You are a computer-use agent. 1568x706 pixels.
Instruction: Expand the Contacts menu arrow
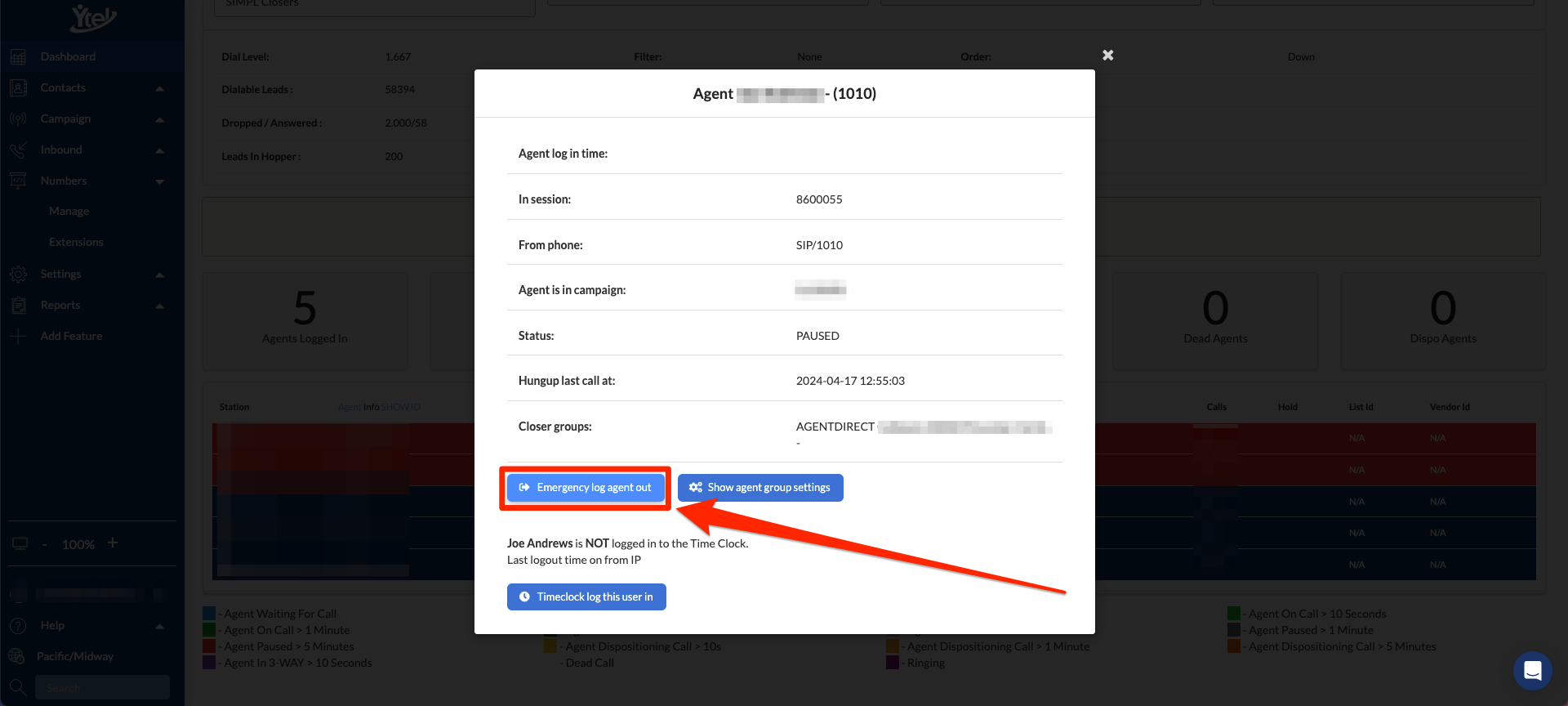pos(160,88)
